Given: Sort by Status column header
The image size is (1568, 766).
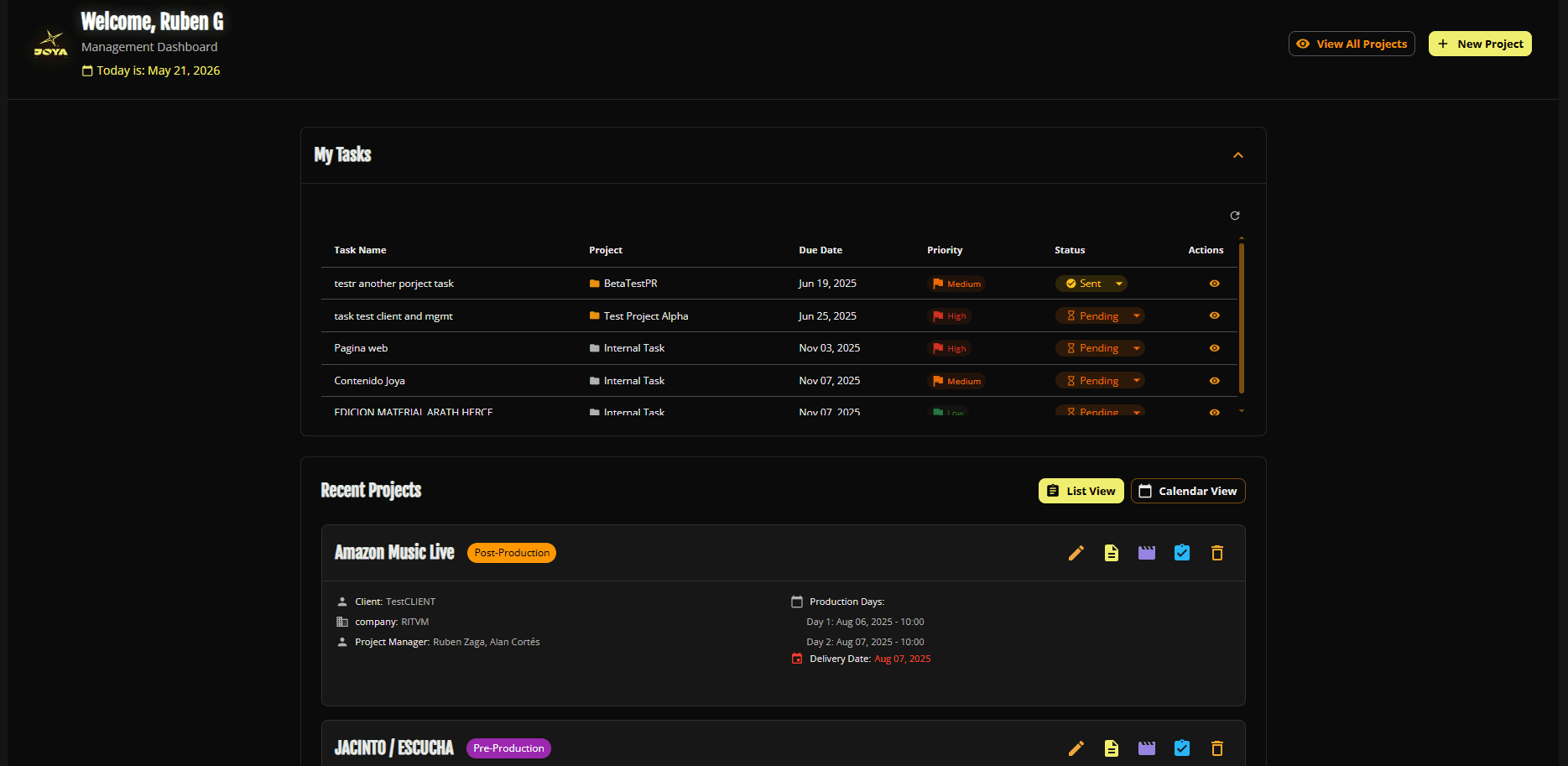Looking at the screenshot, I should [1070, 250].
